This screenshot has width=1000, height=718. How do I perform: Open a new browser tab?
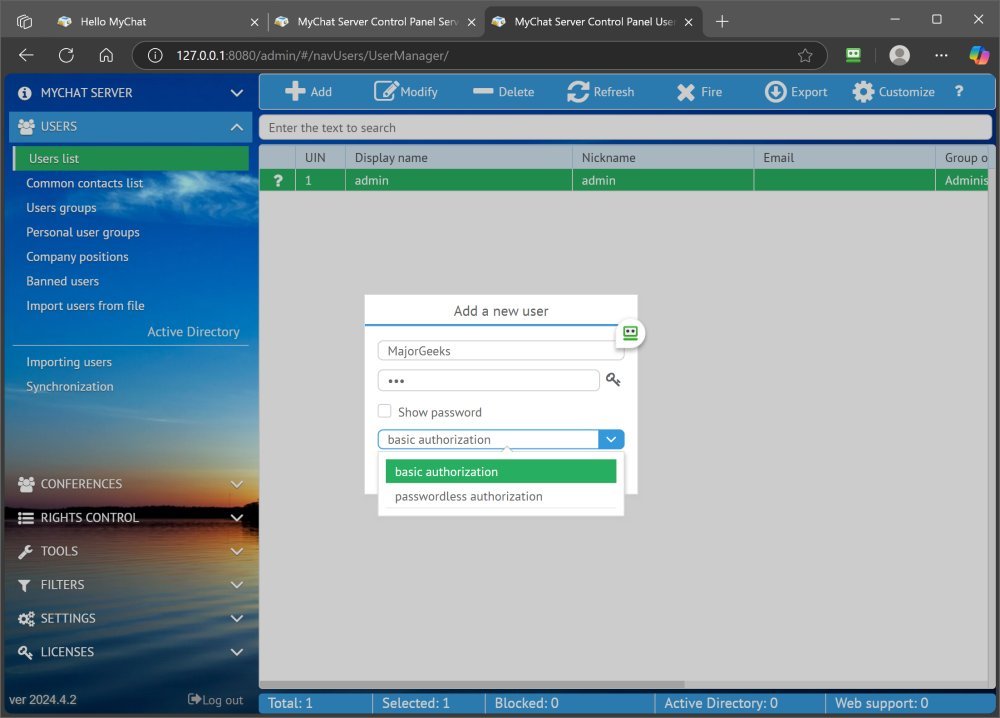[722, 22]
